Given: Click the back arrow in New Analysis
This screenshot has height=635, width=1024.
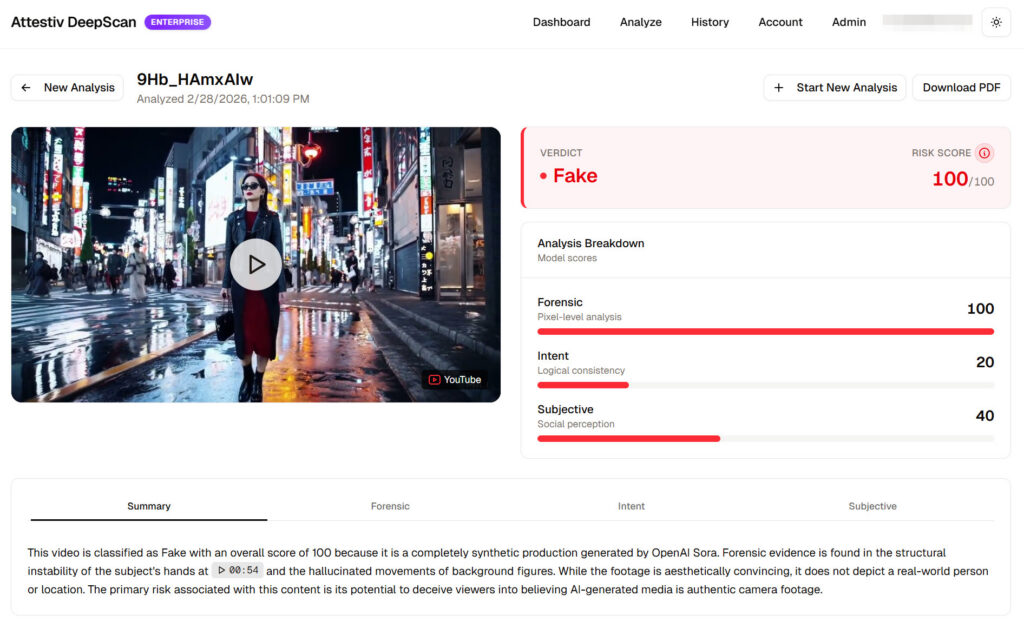Looking at the screenshot, I should (26, 88).
